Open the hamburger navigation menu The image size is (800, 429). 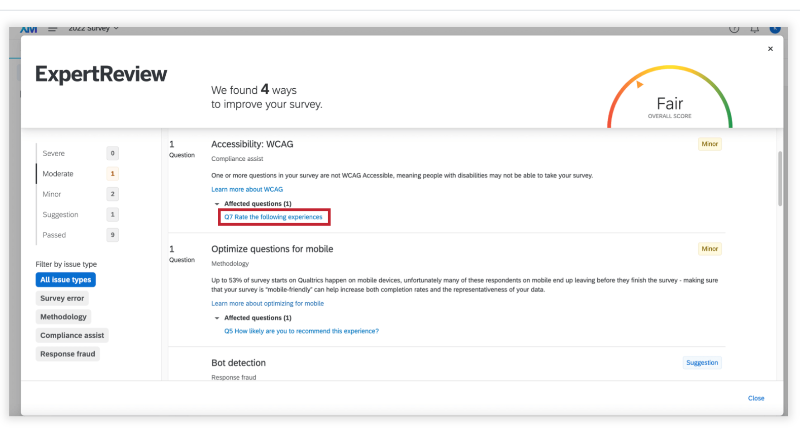[52, 29]
